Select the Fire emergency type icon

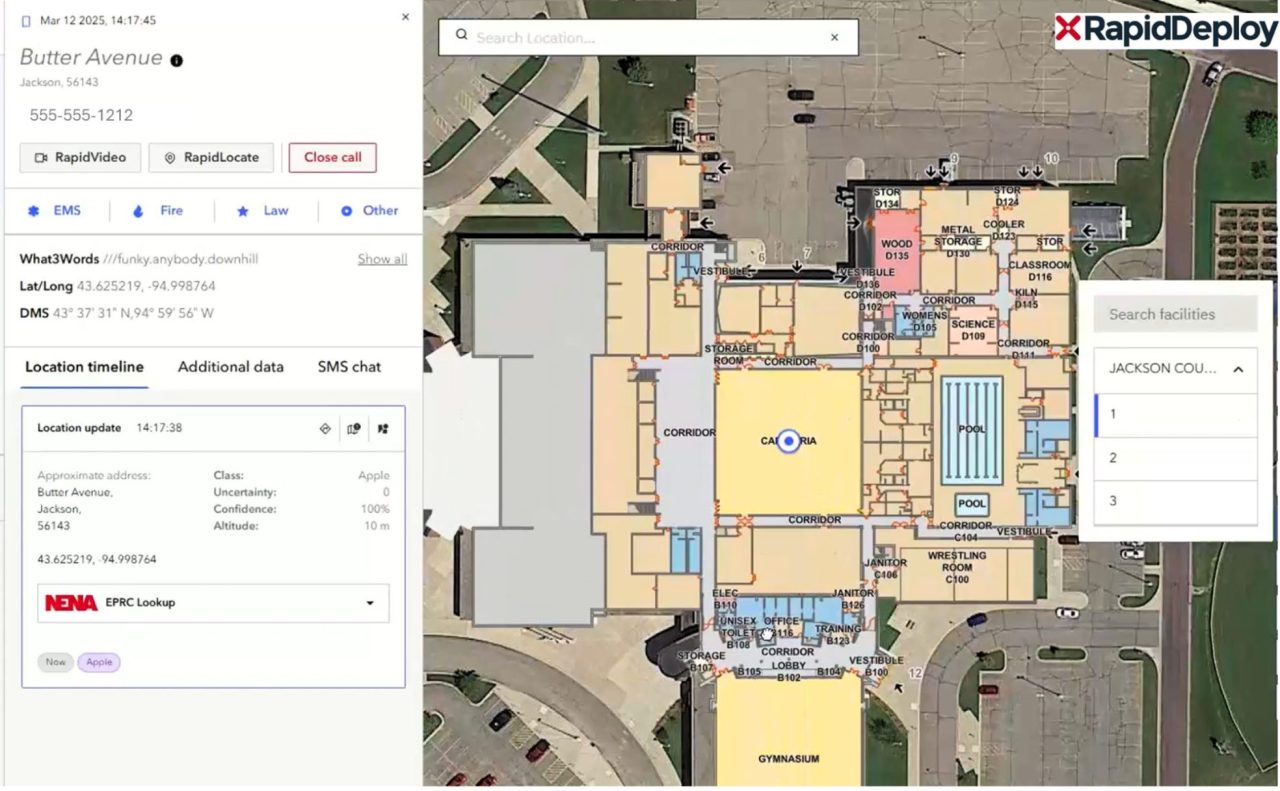pos(138,210)
